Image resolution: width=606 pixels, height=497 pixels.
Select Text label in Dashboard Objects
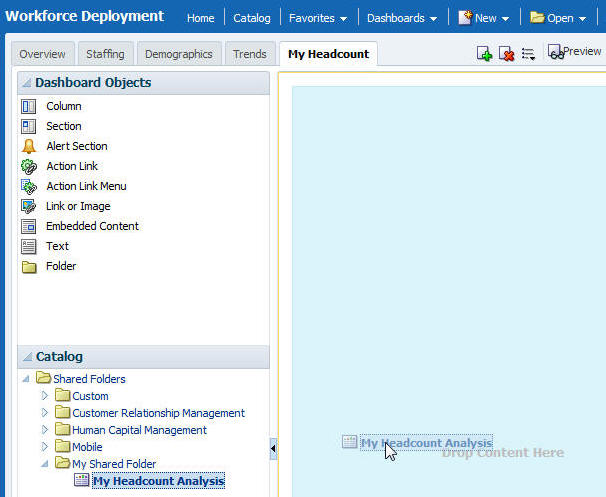pyautogui.click(x=57, y=247)
